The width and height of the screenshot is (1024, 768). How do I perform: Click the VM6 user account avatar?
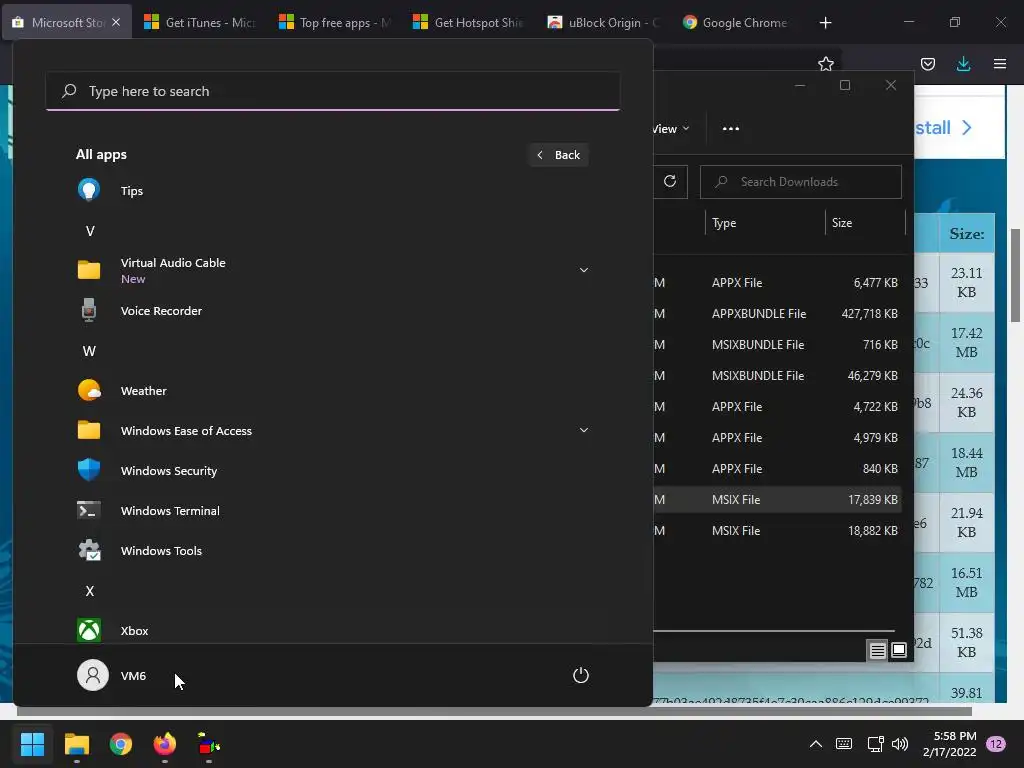[93, 675]
